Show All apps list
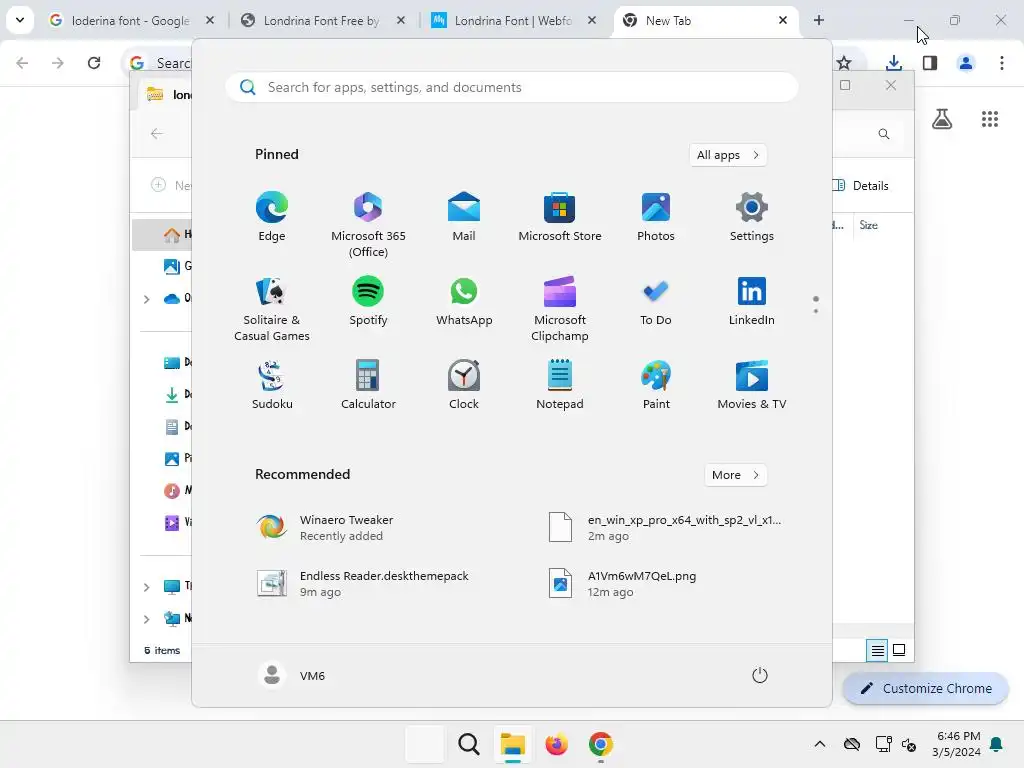Viewport: 1024px width, 768px height. (x=728, y=155)
